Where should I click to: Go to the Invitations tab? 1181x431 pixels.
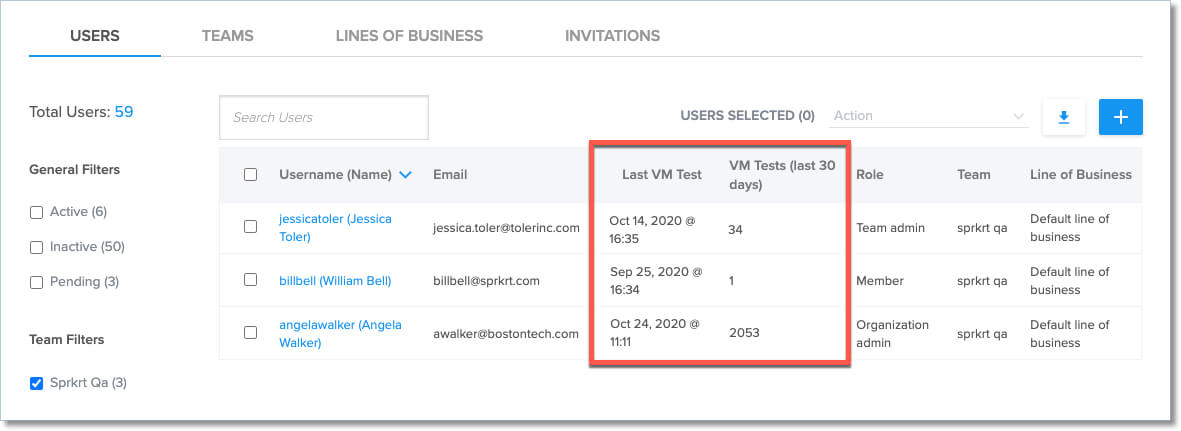click(x=612, y=36)
